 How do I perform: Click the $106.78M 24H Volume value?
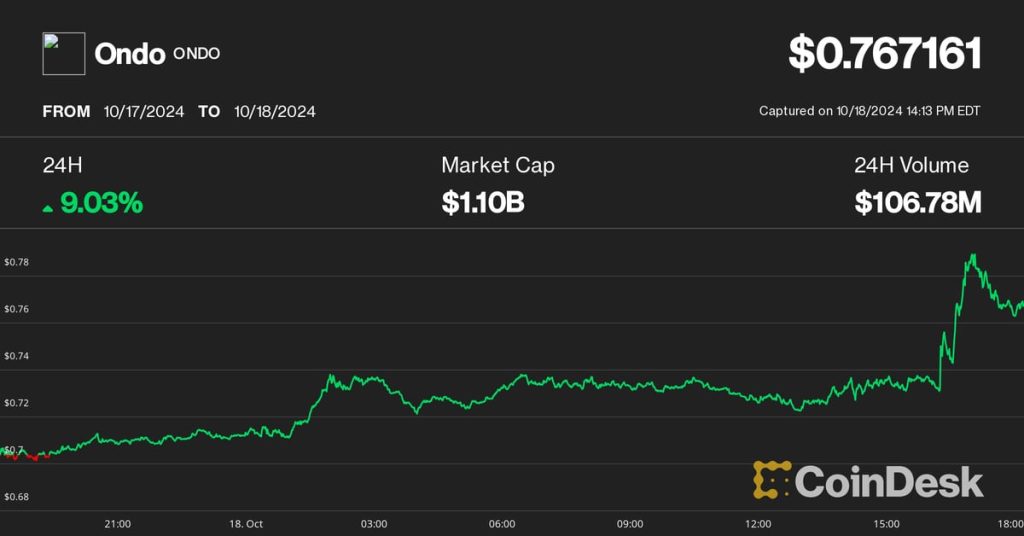click(x=917, y=204)
